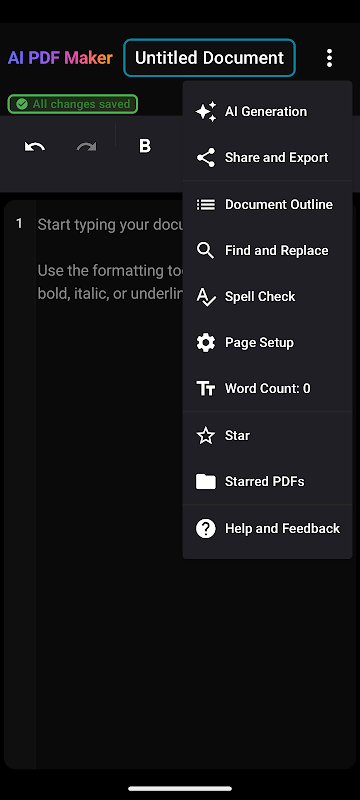Click the All changes saved status badge

[x=72, y=104]
